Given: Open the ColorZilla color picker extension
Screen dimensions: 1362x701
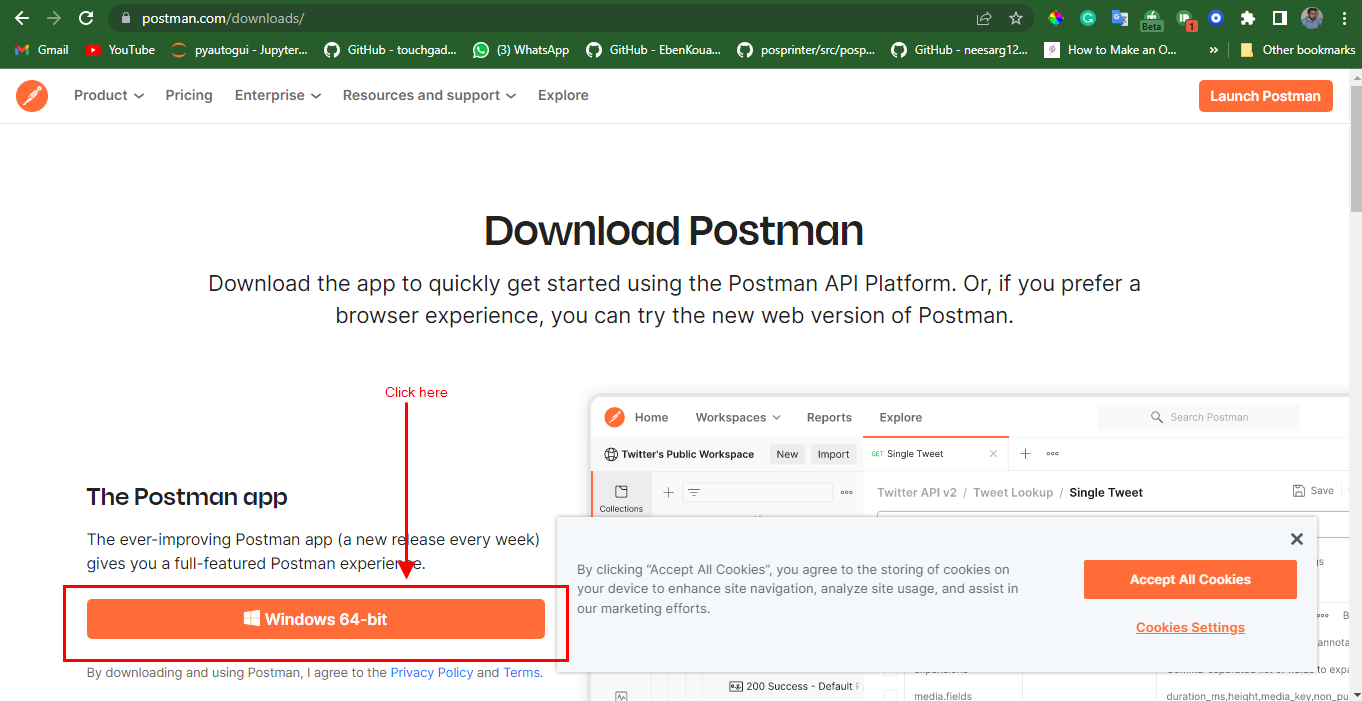Looking at the screenshot, I should coord(1055,17).
